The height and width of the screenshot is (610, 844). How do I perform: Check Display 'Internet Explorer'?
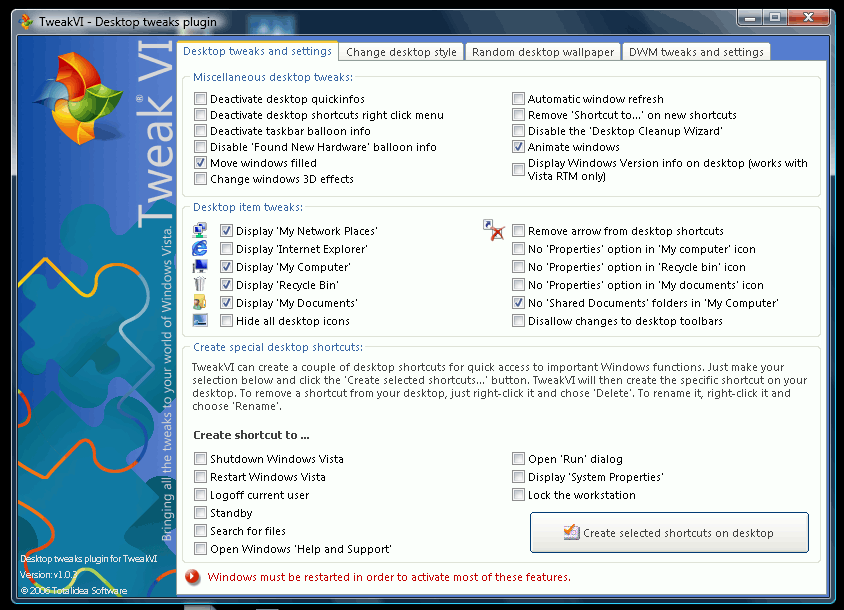226,249
